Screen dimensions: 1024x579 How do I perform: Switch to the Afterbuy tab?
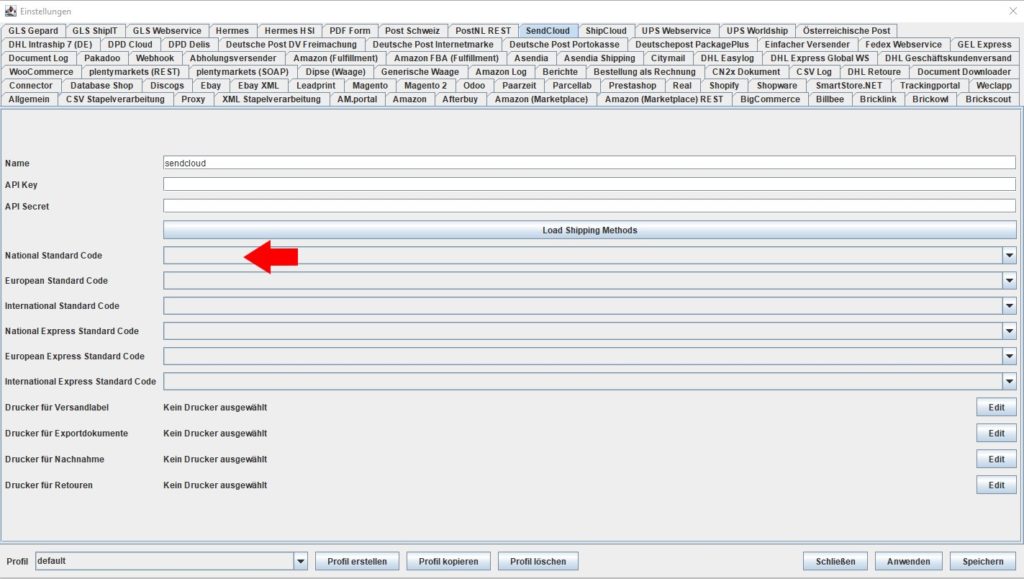coord(460,99)
